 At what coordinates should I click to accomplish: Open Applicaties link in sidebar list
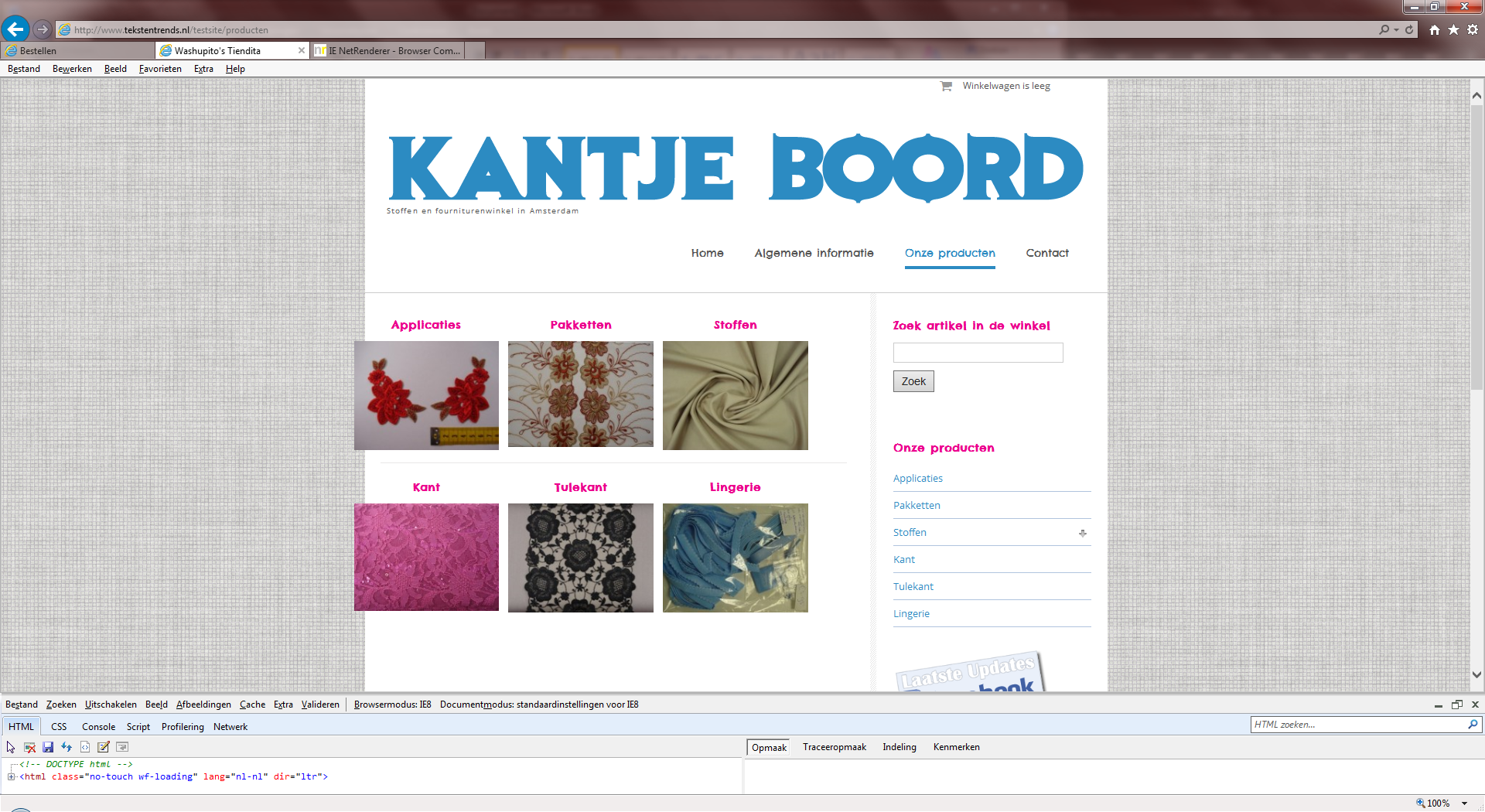(918, 479)
